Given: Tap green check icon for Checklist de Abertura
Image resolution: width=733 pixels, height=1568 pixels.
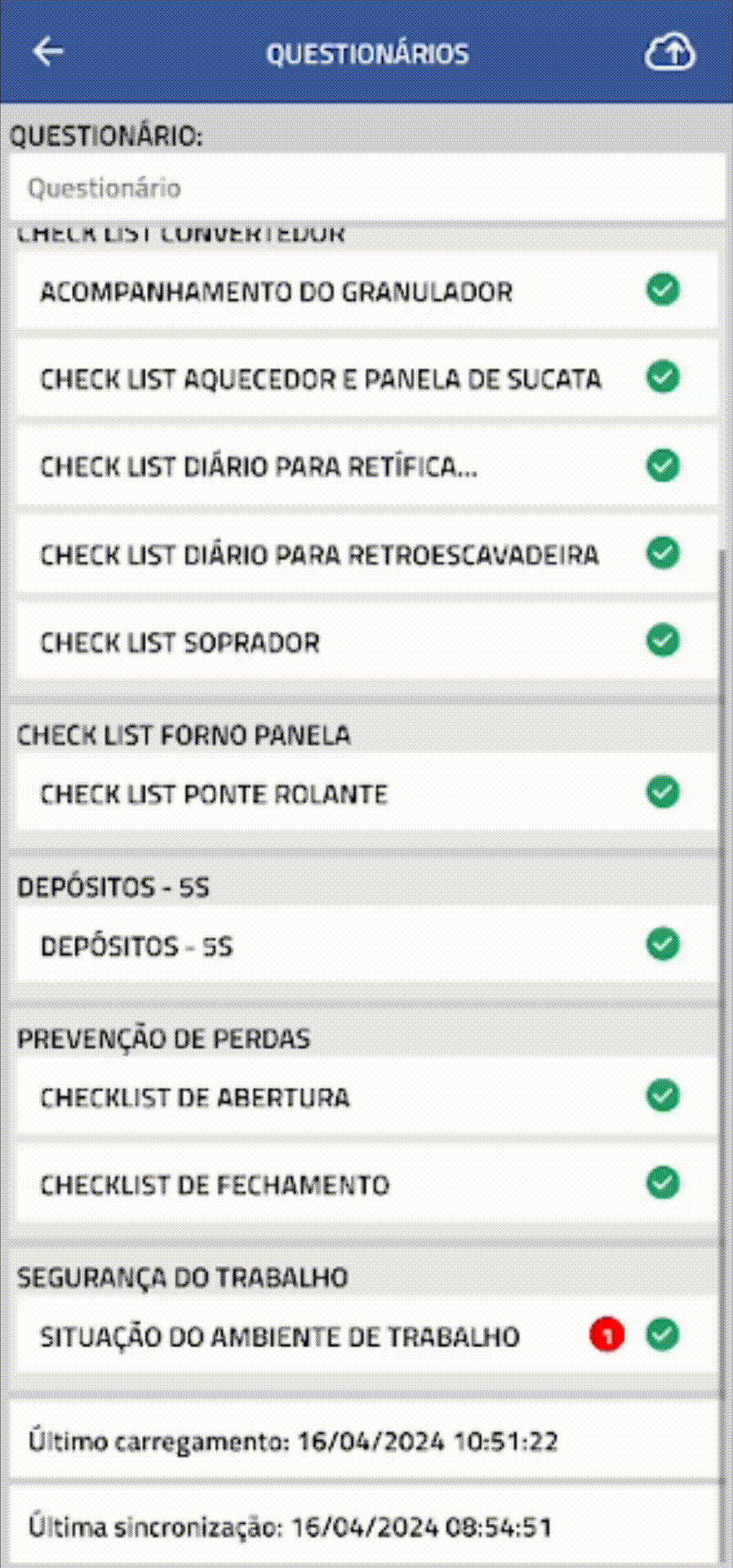Looking at the screenshot, I should pos(663,1096).
